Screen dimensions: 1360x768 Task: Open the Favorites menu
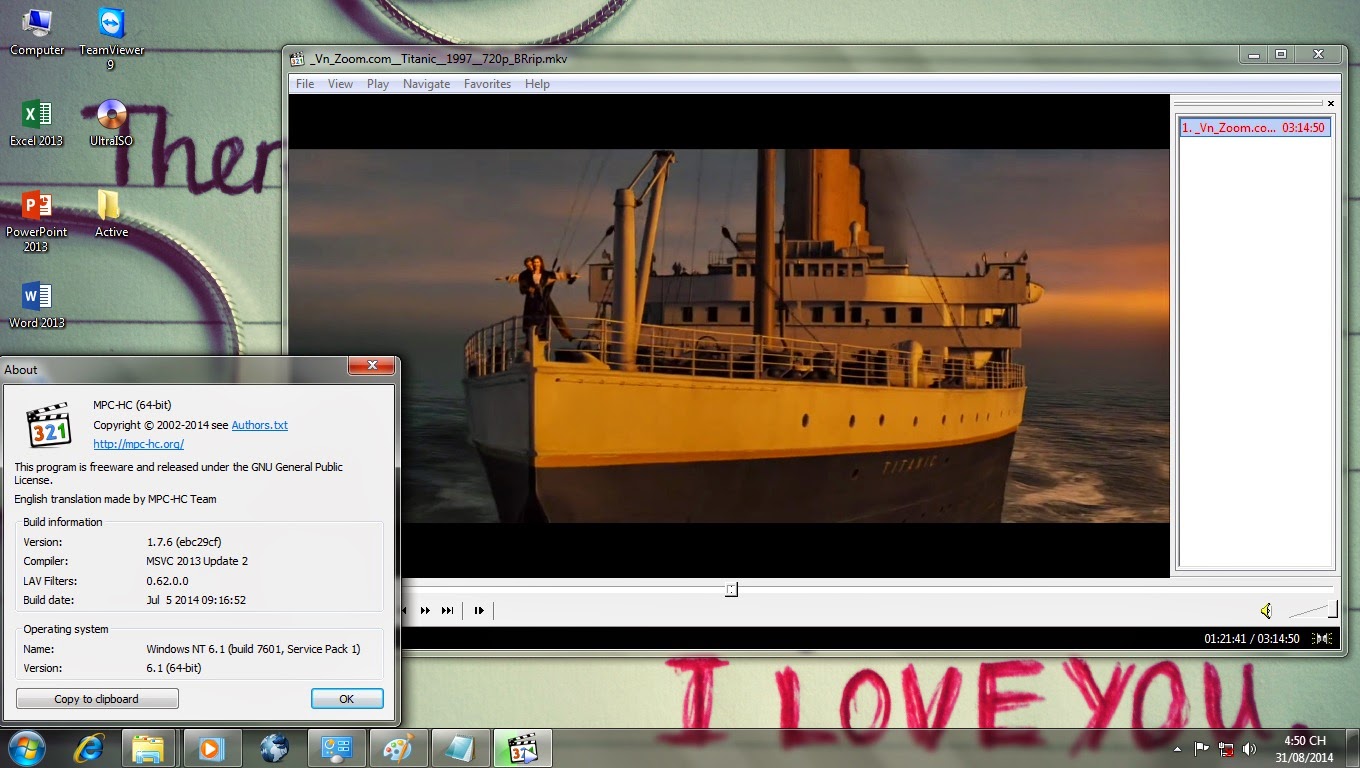[487, 84]
